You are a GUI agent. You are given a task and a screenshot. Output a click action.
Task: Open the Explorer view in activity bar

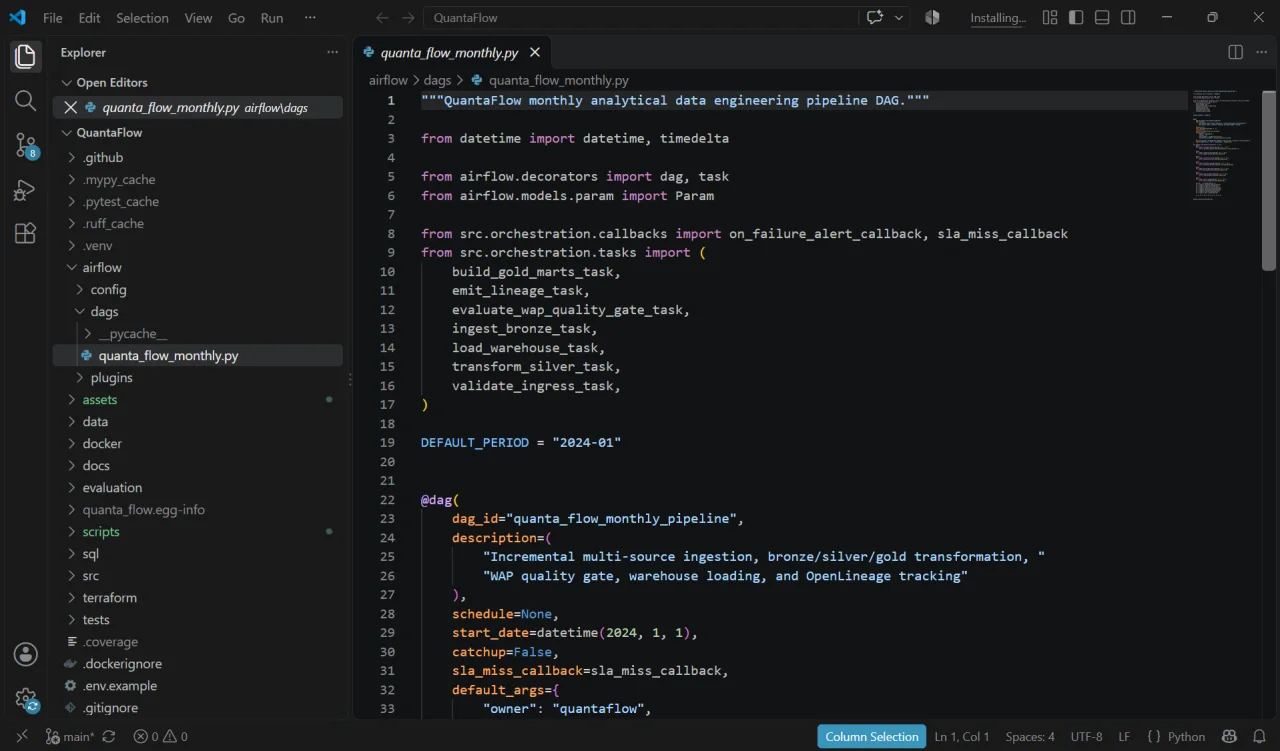25,56
